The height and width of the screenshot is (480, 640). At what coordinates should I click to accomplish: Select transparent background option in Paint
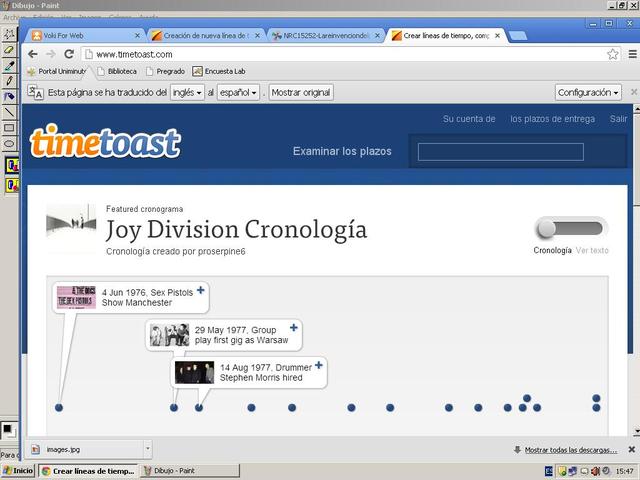click(12, 185)
